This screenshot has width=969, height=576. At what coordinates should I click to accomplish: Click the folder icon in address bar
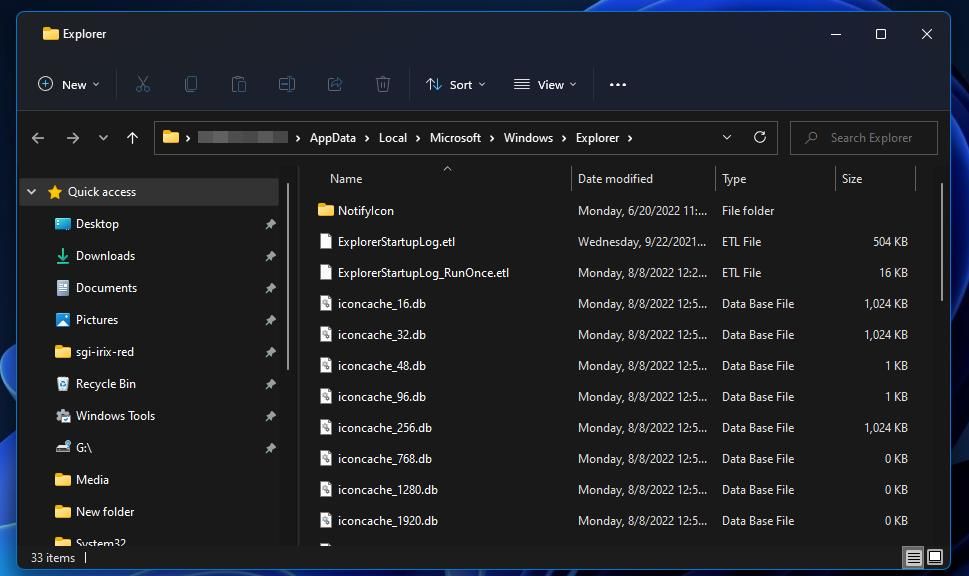click(171, 137)
